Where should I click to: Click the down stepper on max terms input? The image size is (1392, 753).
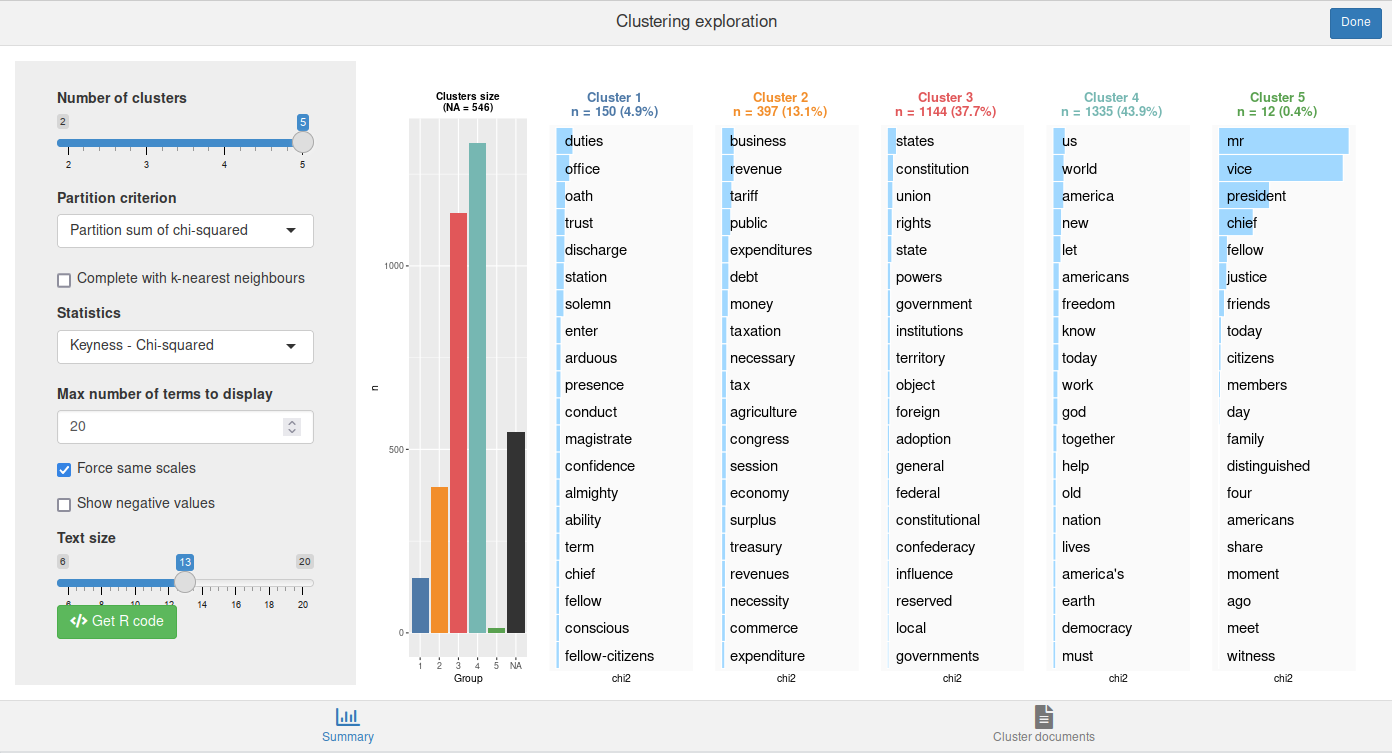(x=292, y=433)
